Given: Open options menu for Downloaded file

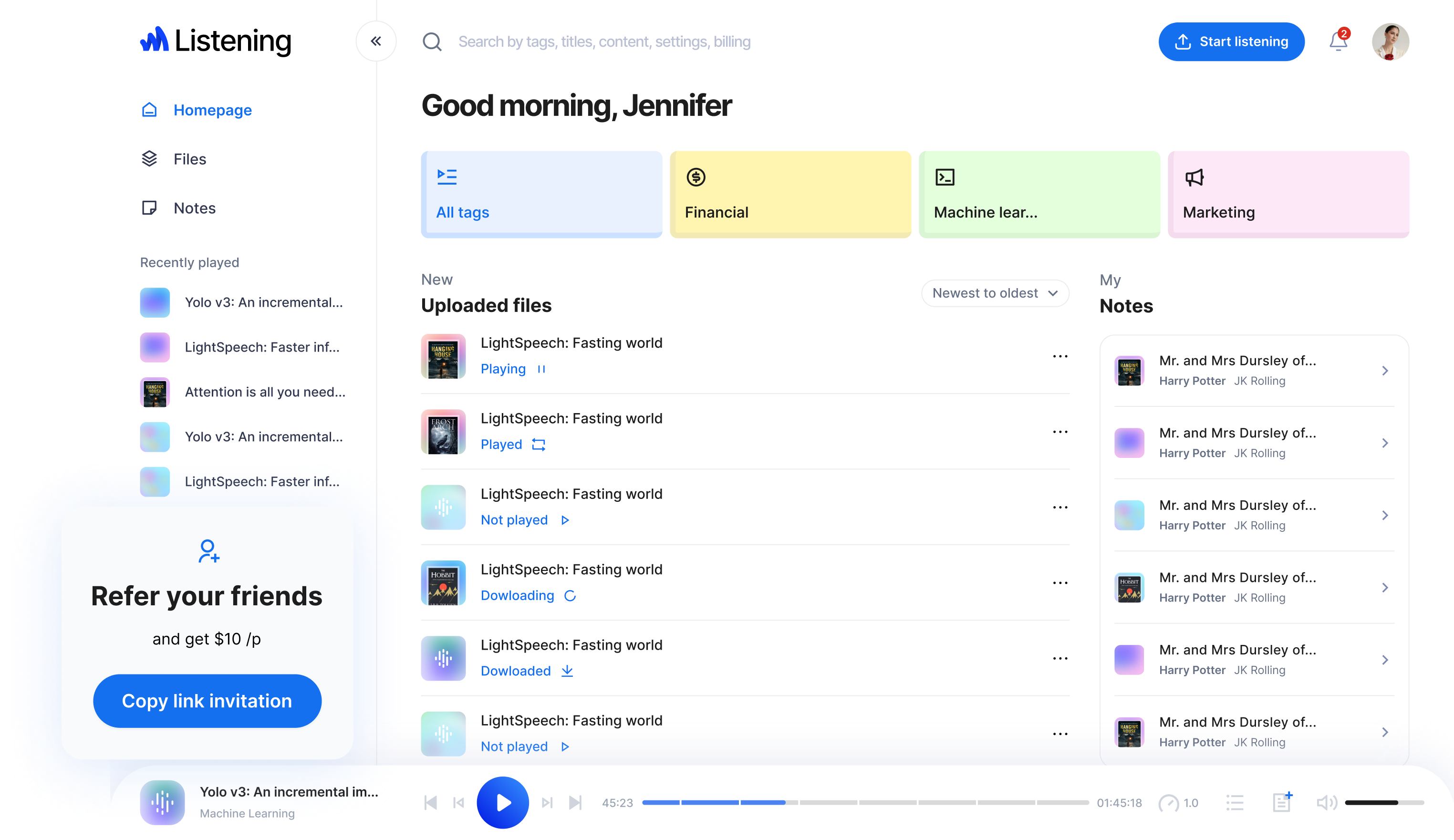Looking at the screenshot, I should pos(1060,658).
